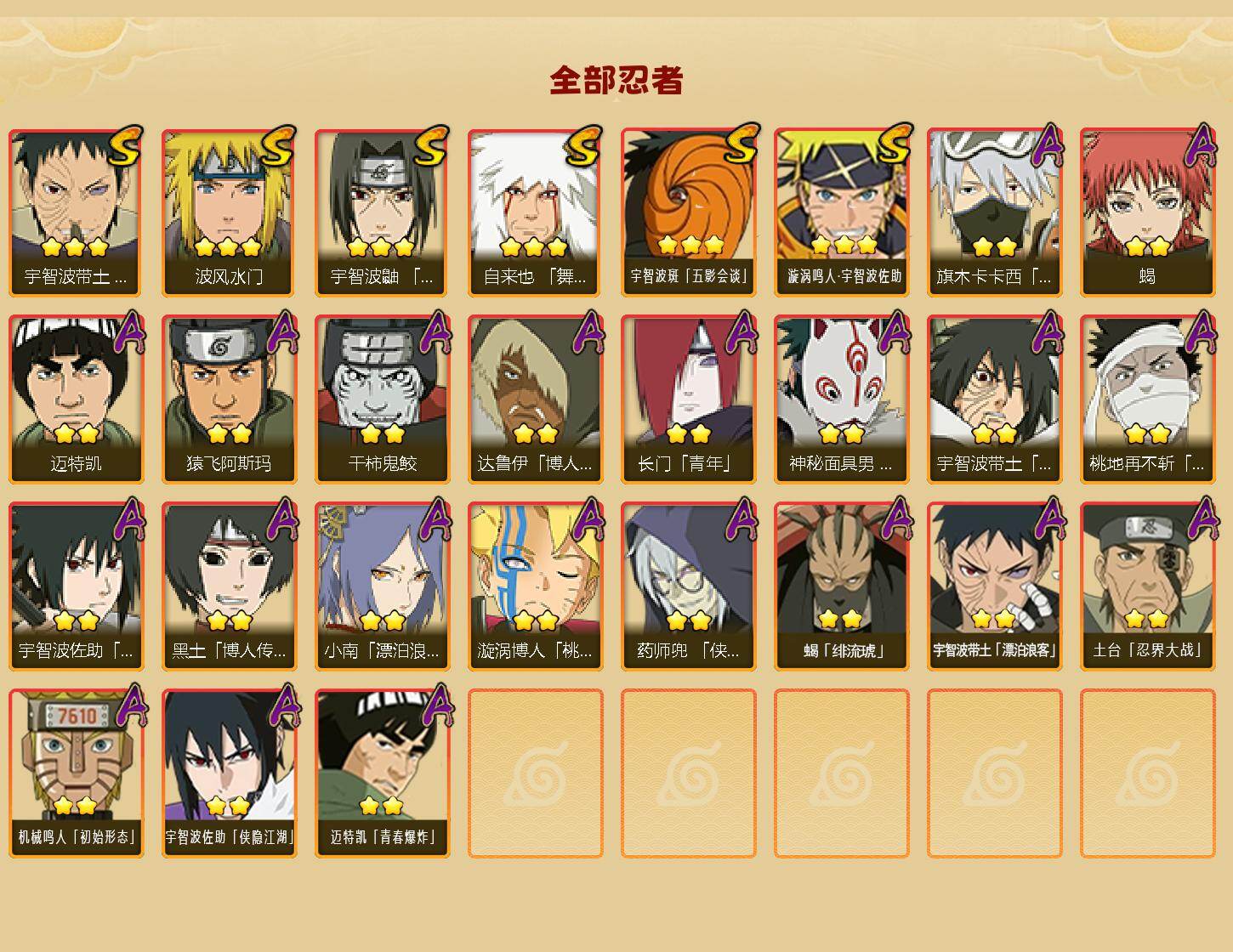Click the 全部忍者 heading tab
Image resolution: width=1233 pixels, height=952 pixels.
(616, 80)
